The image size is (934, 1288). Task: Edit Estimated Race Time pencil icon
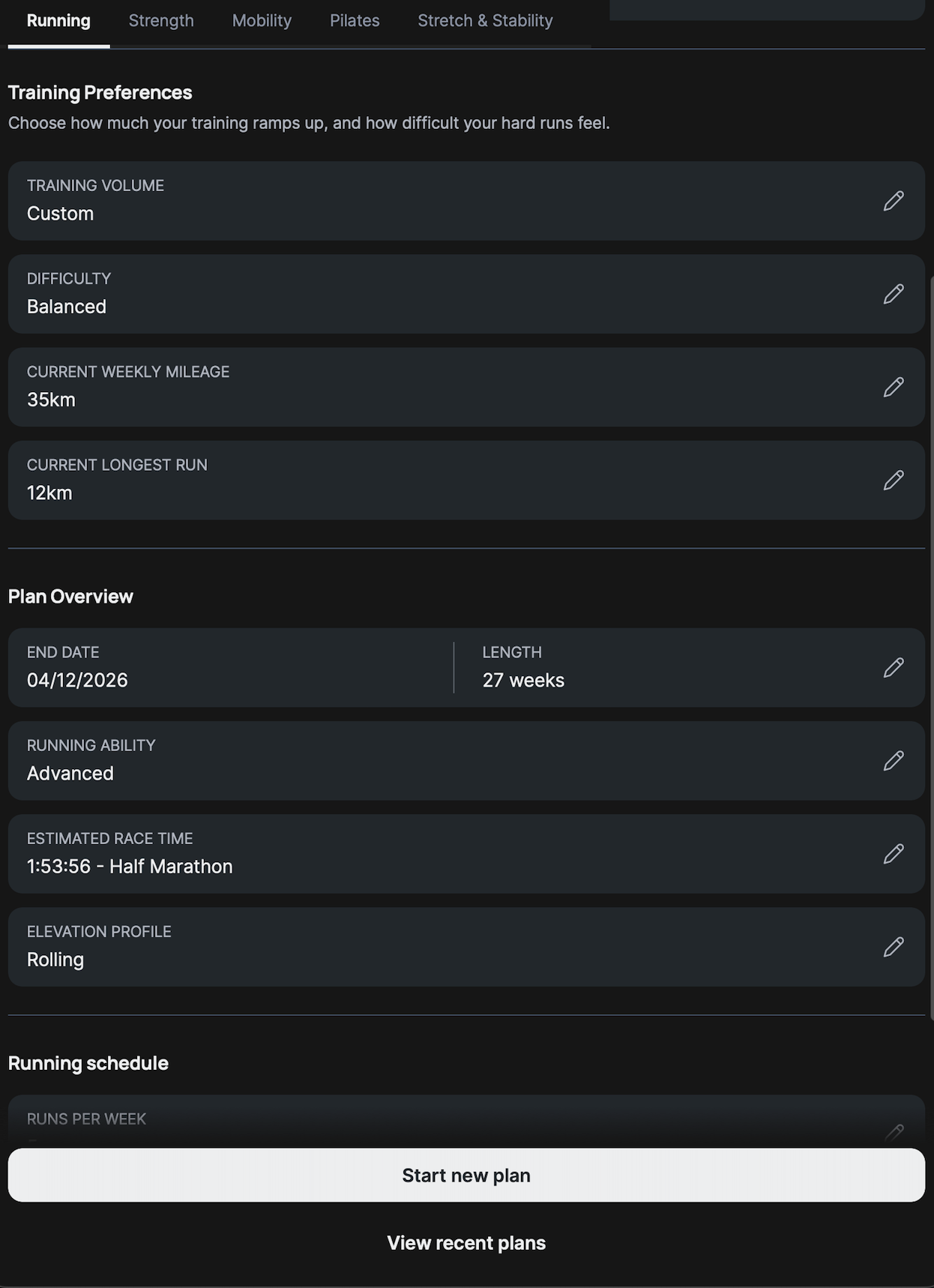(893, 853)
